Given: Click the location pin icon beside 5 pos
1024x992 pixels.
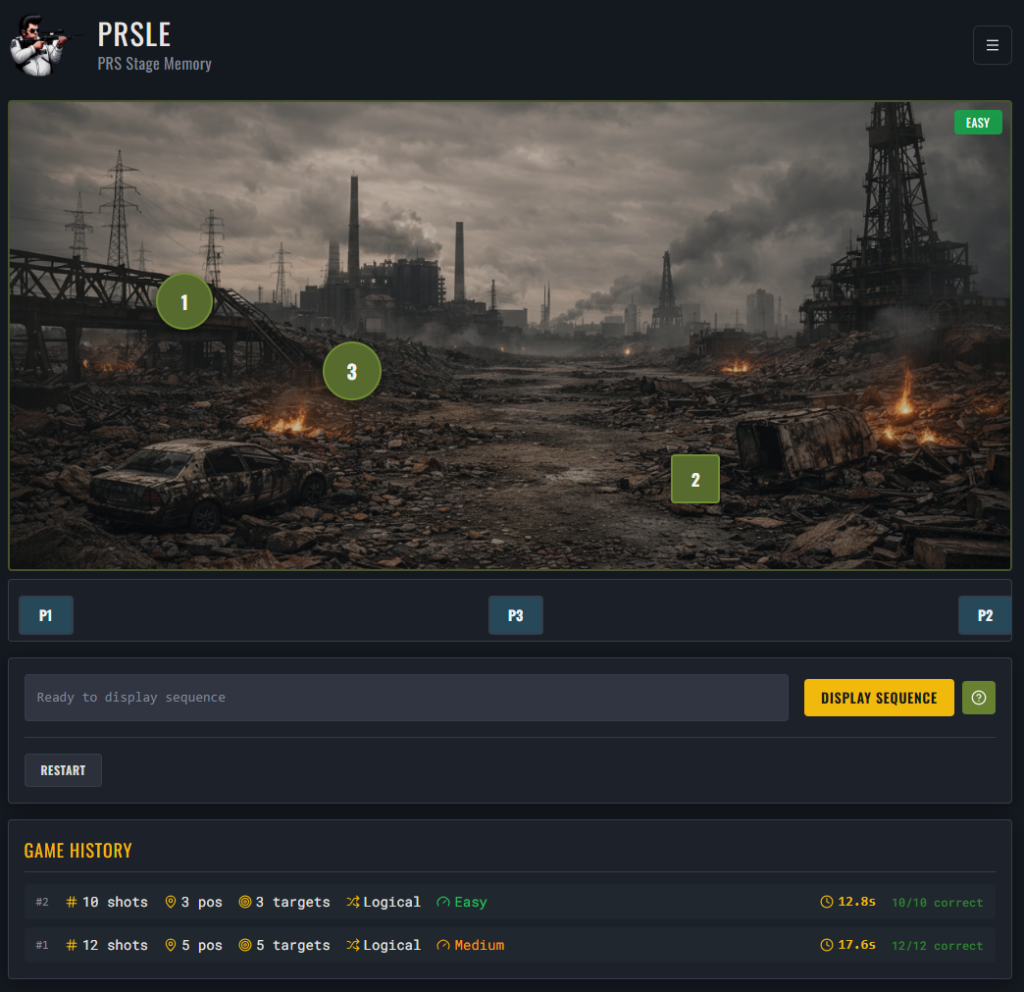Looking at the screenshot, I should click(x=170, y=945).
